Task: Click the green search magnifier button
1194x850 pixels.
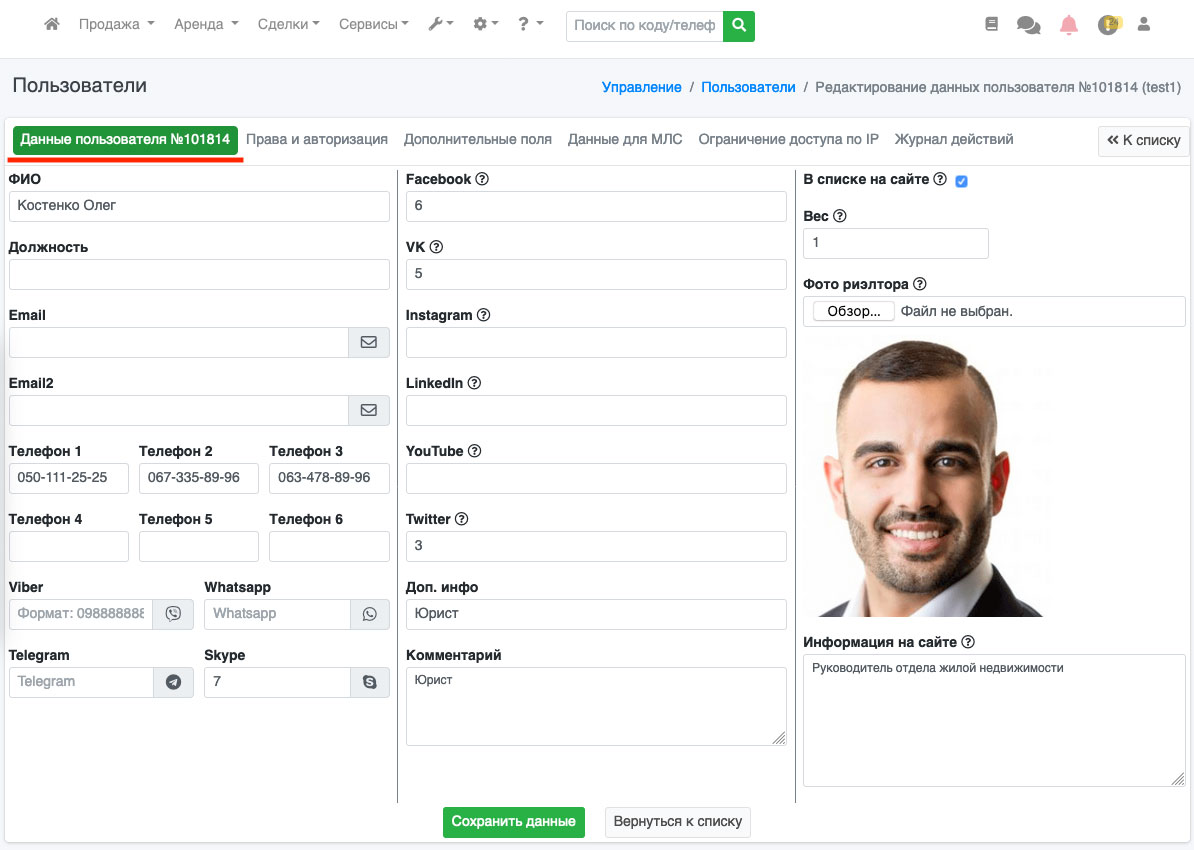Action: pyautogui.click(x=739, y=26)
